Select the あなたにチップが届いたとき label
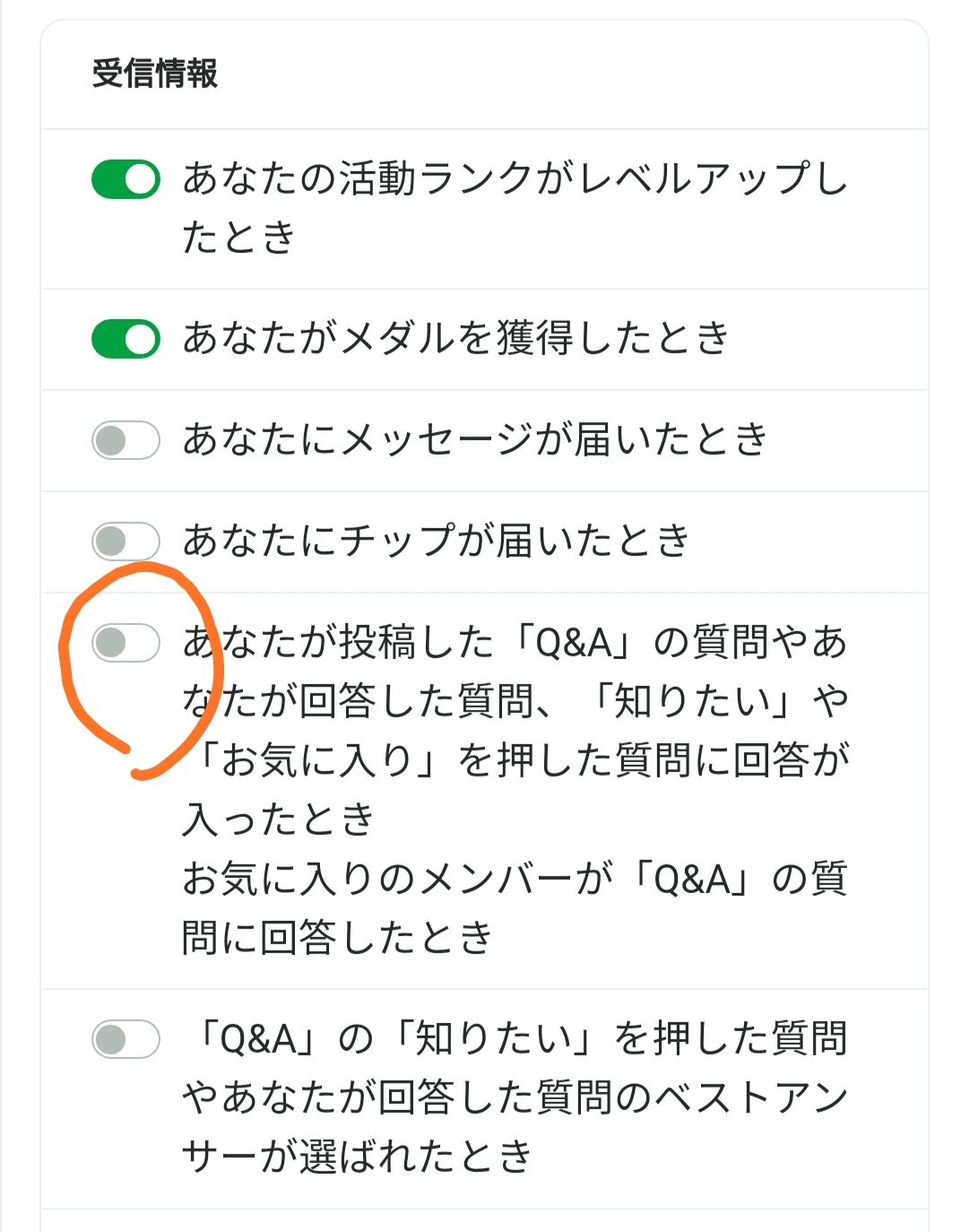The image size is (961, 1232). 436,542
